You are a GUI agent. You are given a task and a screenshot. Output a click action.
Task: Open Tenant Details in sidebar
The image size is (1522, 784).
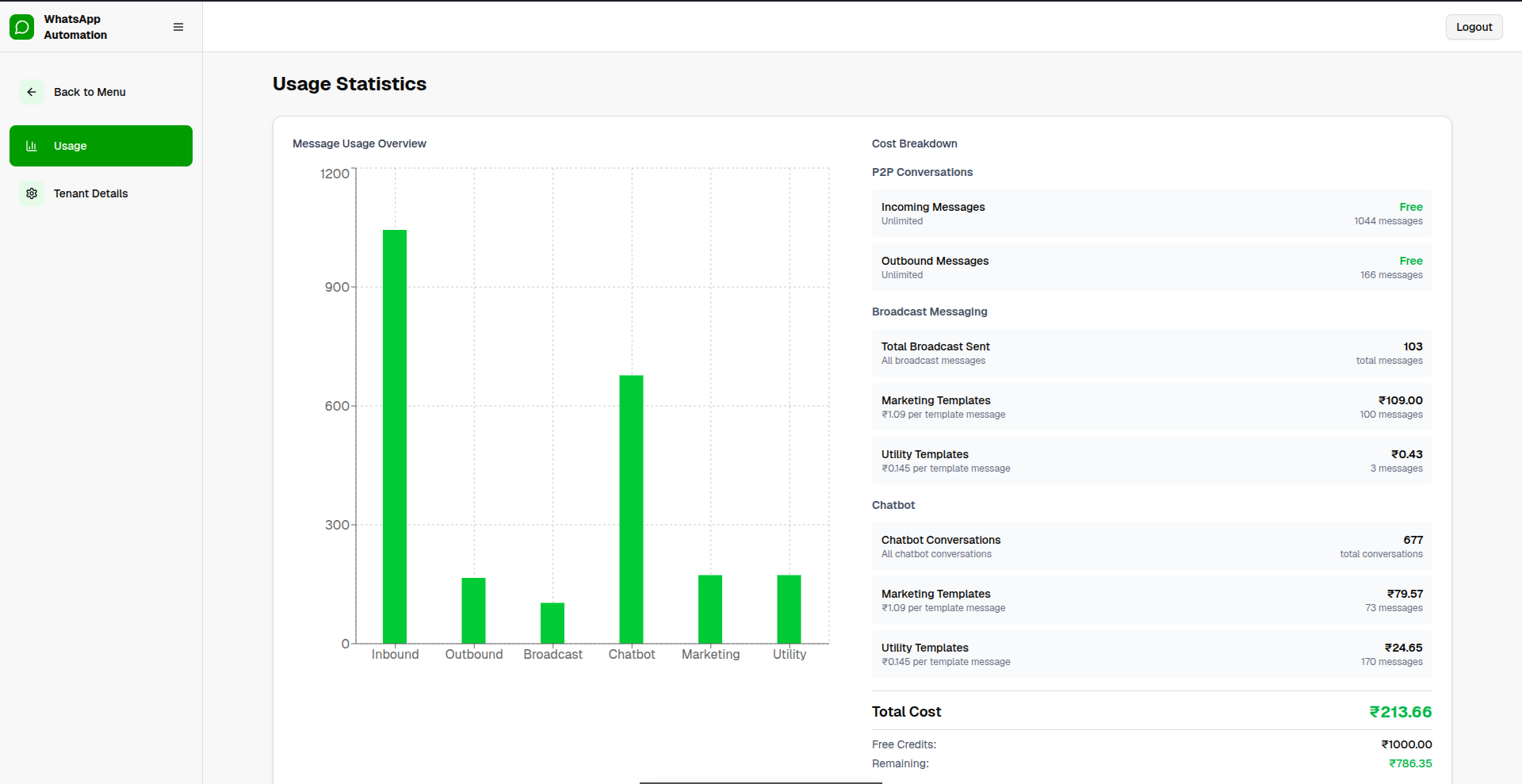click(x=101, y=193)
